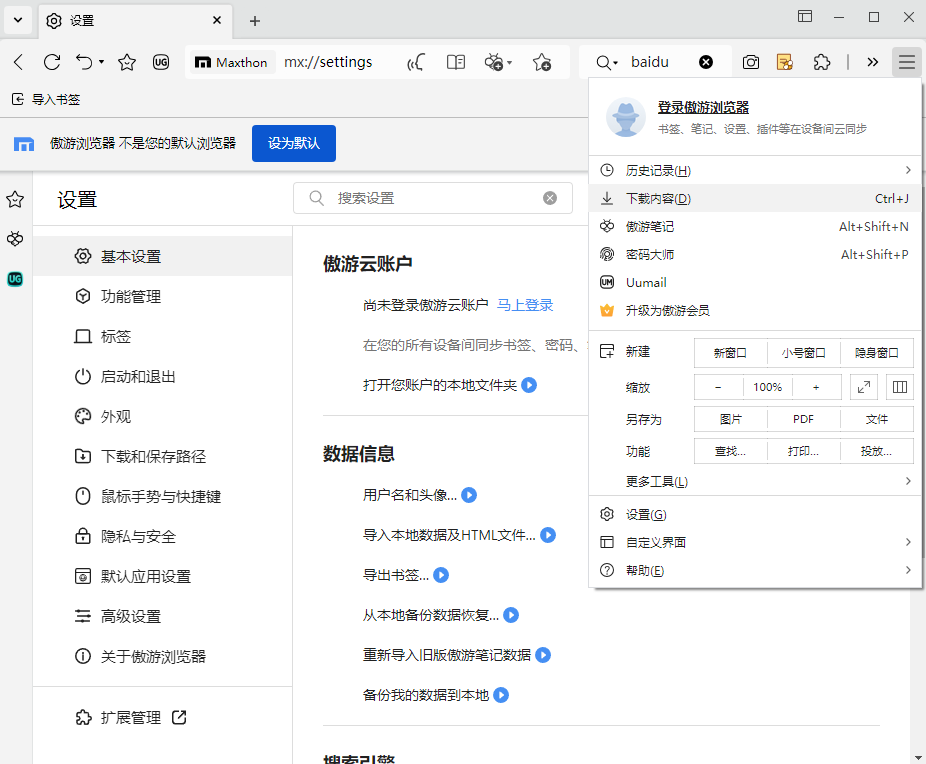Open the extensions puzzle icon
This screenshot has width=926, height=764.
(822, 62)
